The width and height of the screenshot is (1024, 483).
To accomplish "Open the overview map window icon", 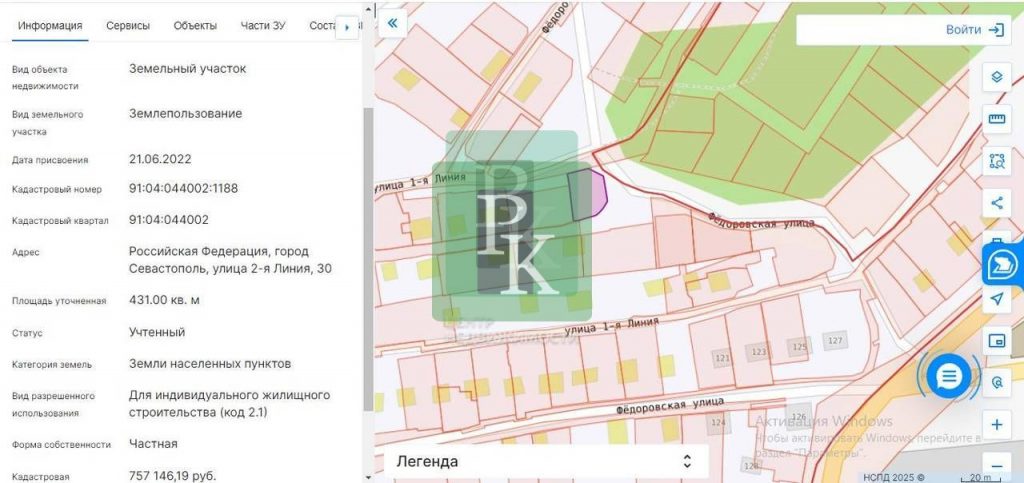I will coord(996,340).
